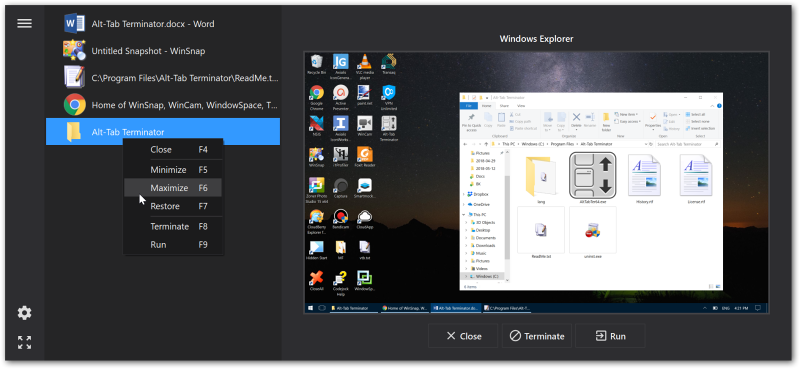
Task: Open the hamburger menu
Action: [x=24, y=23]
